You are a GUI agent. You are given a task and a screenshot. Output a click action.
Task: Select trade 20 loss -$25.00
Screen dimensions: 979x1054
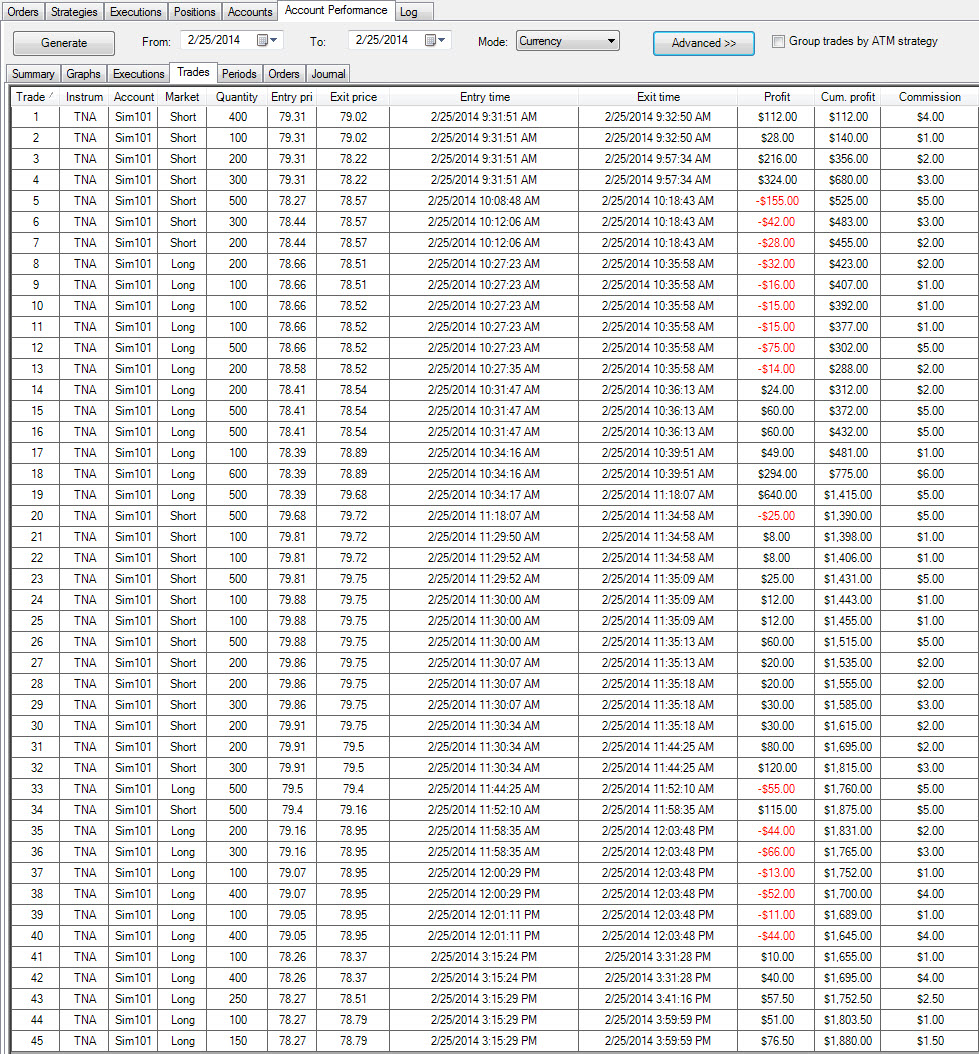pyautogui.click(x=777, y=516)
